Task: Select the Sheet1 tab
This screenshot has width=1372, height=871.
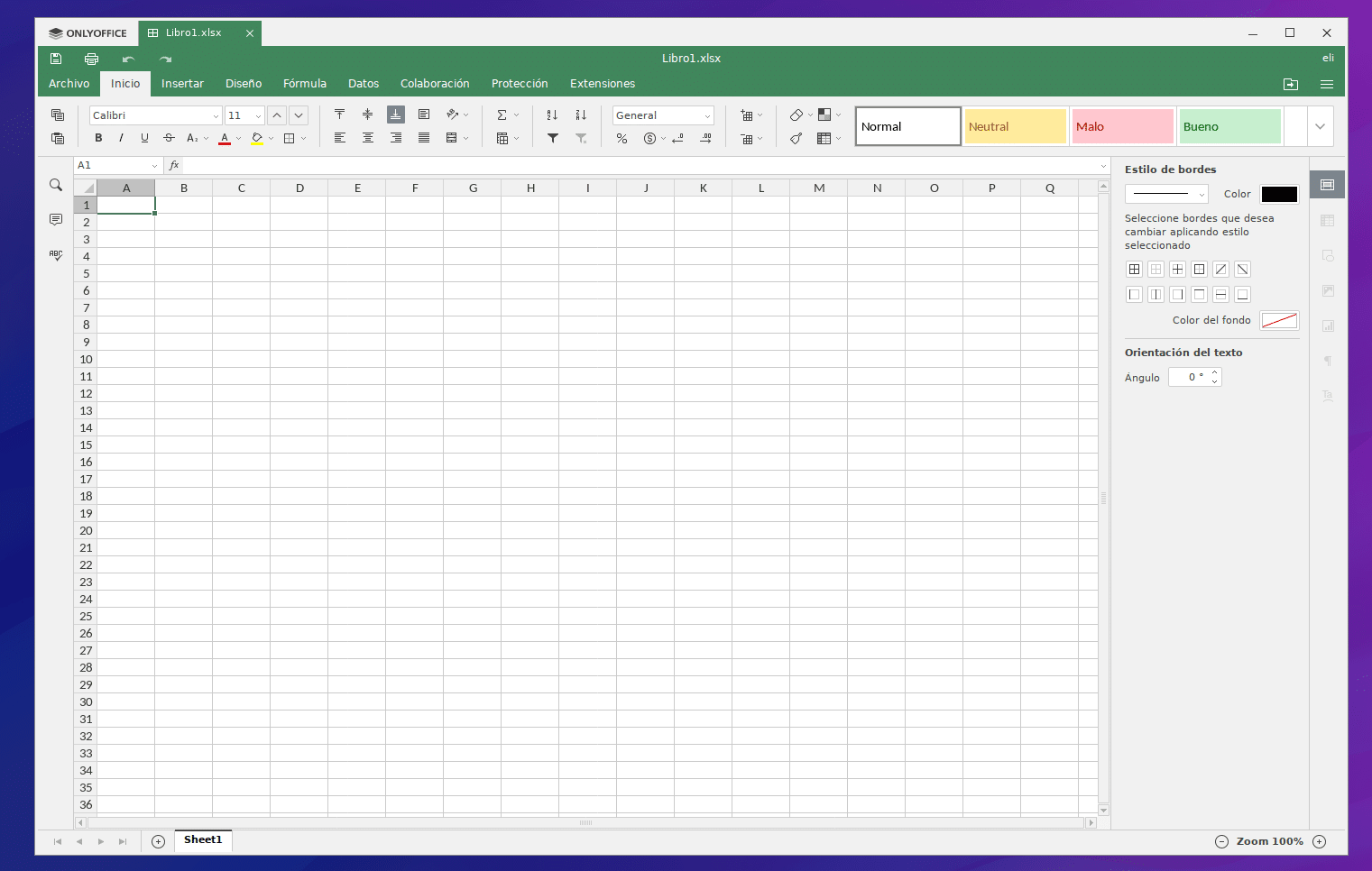Action: [203, 840]
